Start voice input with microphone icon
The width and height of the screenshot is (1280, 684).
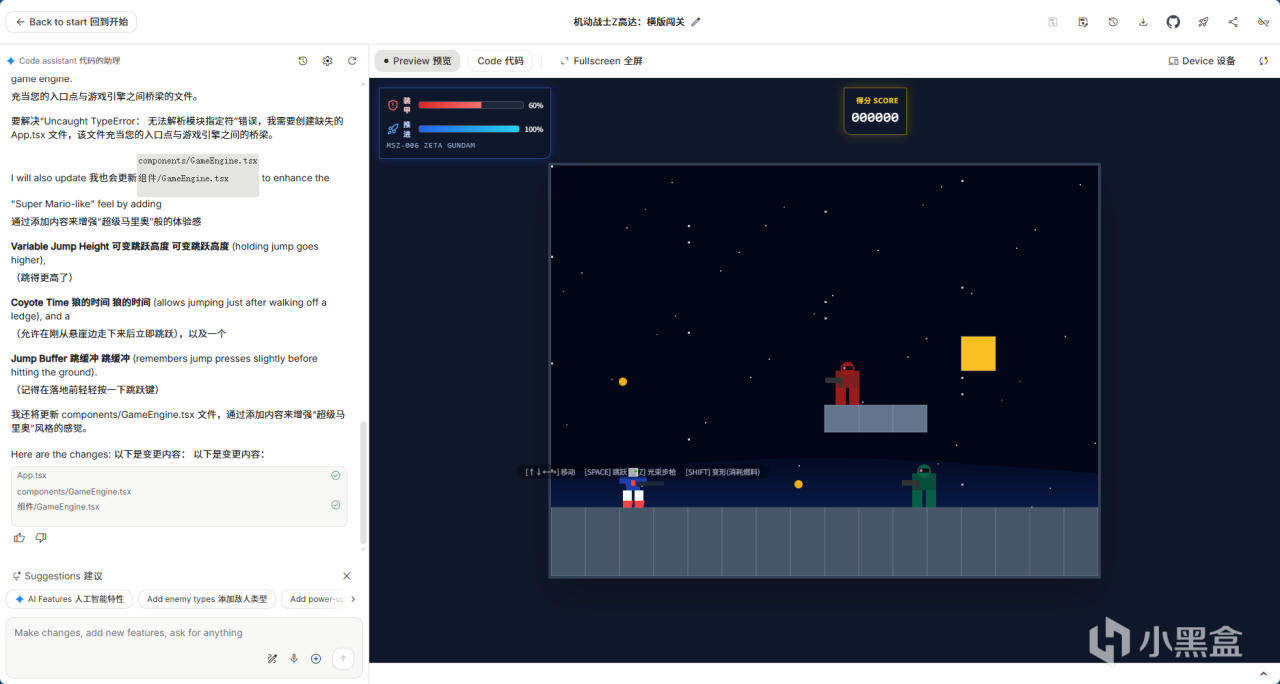[294, 658]
